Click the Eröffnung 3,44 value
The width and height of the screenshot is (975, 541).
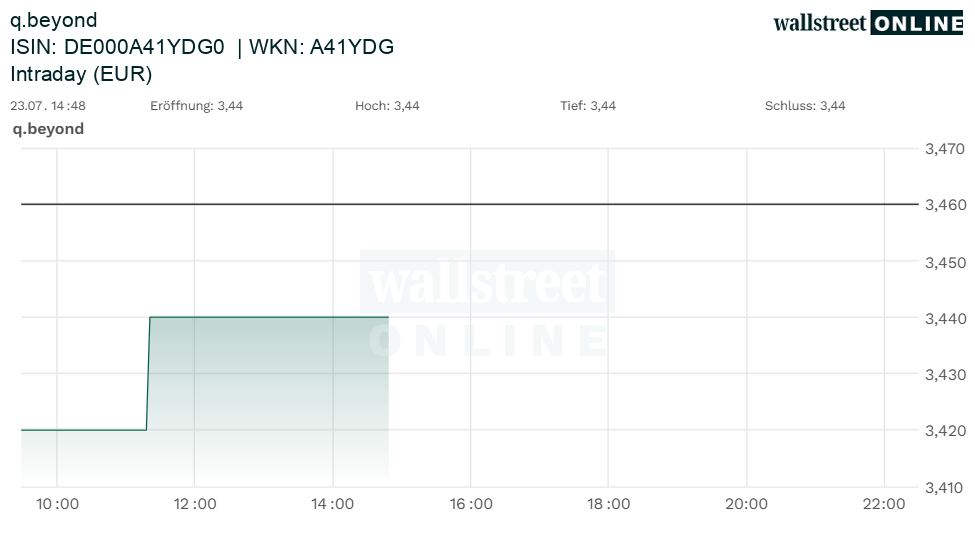(x=196, y=106)
